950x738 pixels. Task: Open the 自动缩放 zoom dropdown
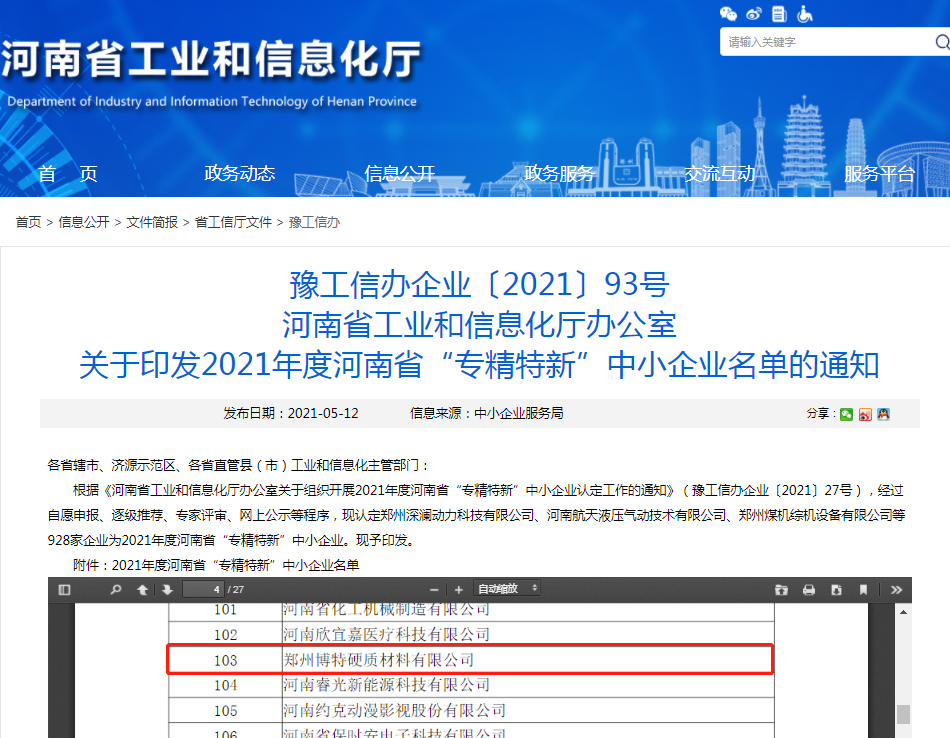click(x=508, y=589)
